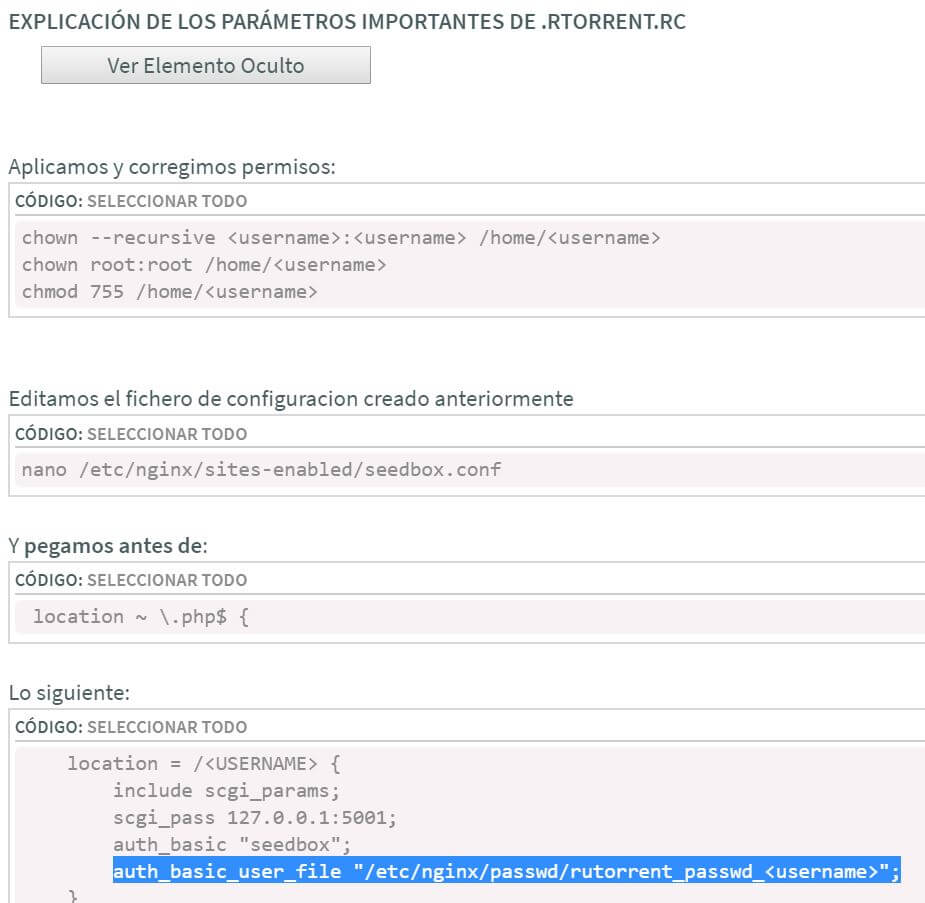Click the EXPLICACIÓN DE LOS PARÁMETROS heading
This screenshot has width=925, height=903.
(x=347, y=22)
